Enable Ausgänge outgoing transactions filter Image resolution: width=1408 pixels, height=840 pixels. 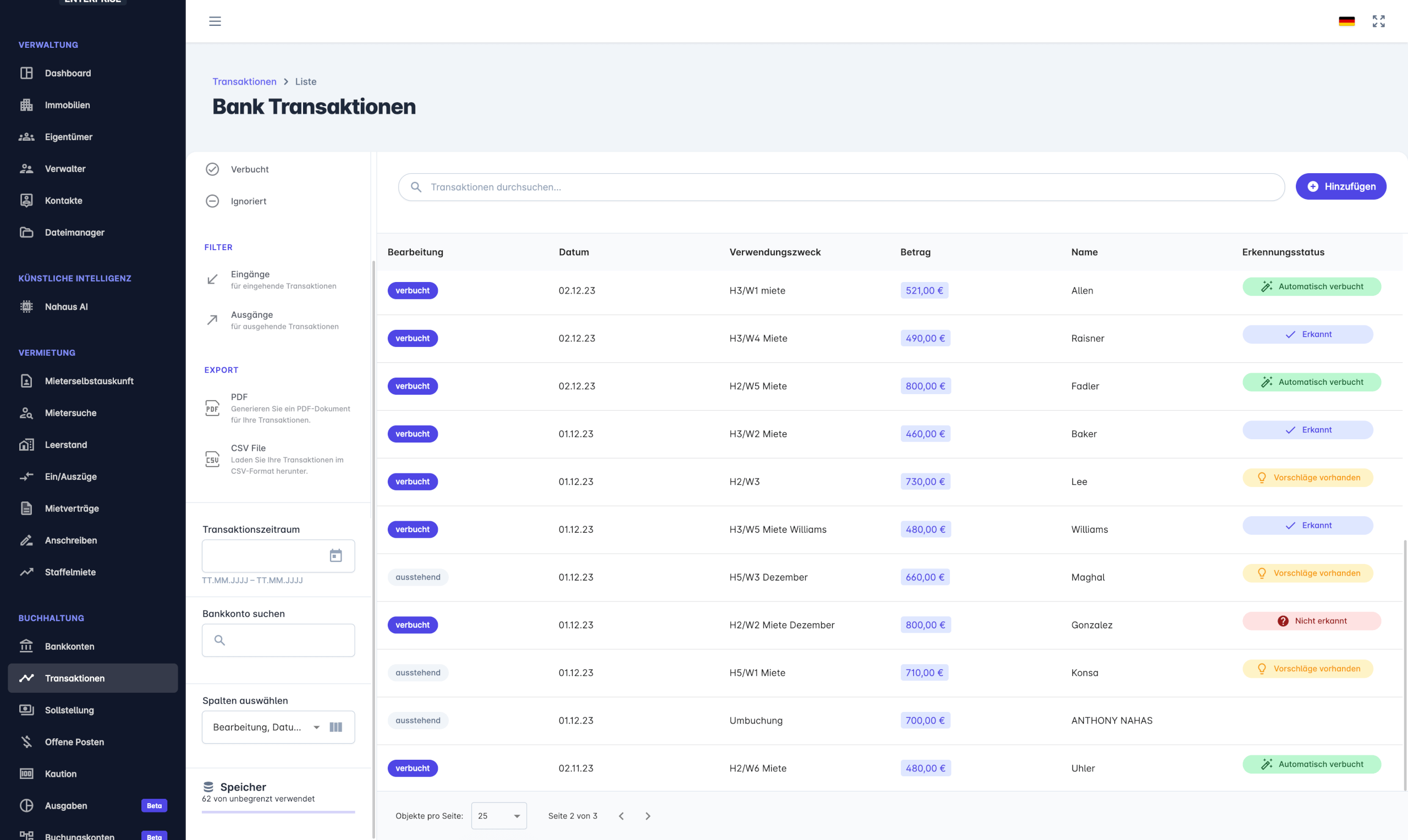tap(278, 320)
